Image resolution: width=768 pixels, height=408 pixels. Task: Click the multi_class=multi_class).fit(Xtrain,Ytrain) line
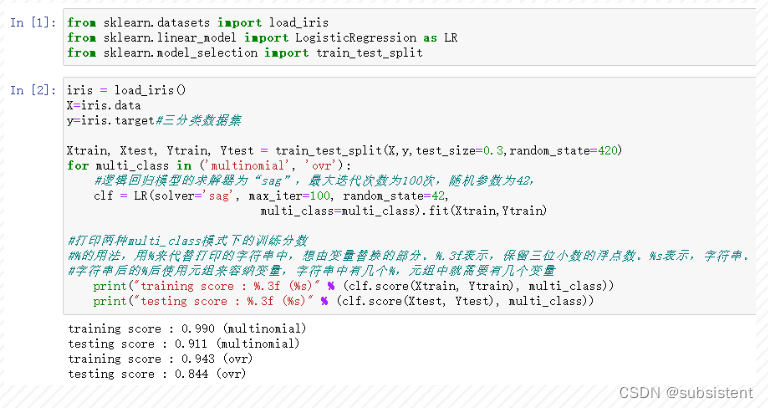pyautogui.click(x=404, y=211)
